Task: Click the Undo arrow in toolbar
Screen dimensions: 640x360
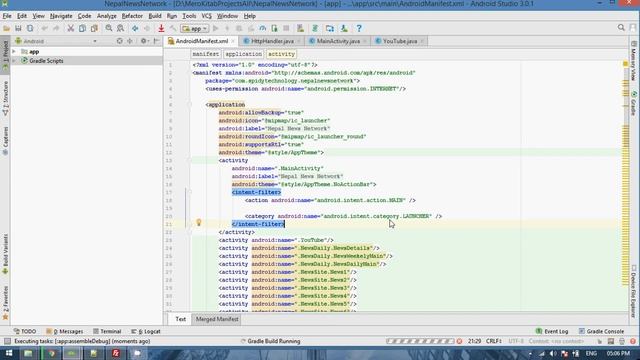Action: pos(44,28)
